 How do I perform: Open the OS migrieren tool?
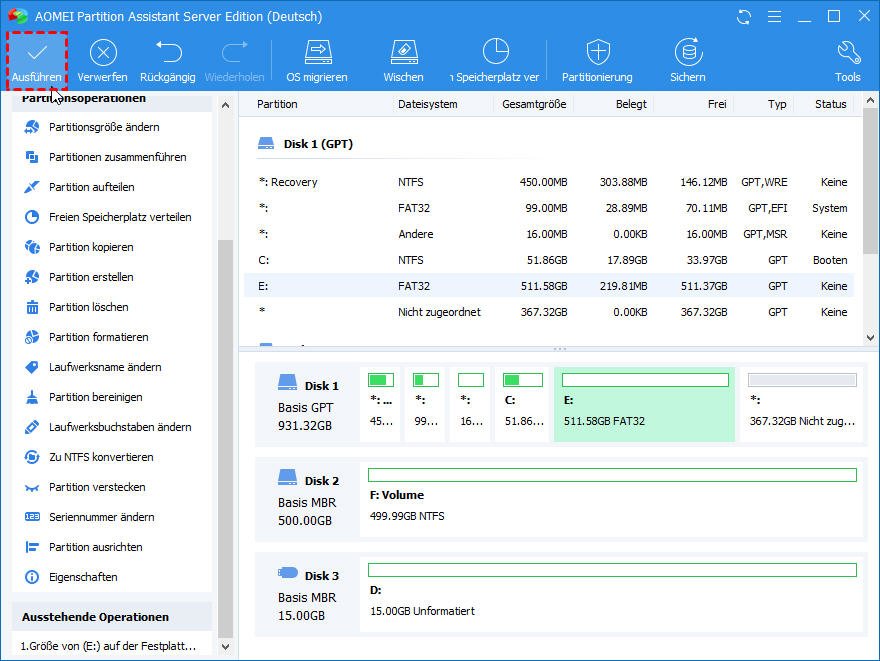[x=317, y=53]
